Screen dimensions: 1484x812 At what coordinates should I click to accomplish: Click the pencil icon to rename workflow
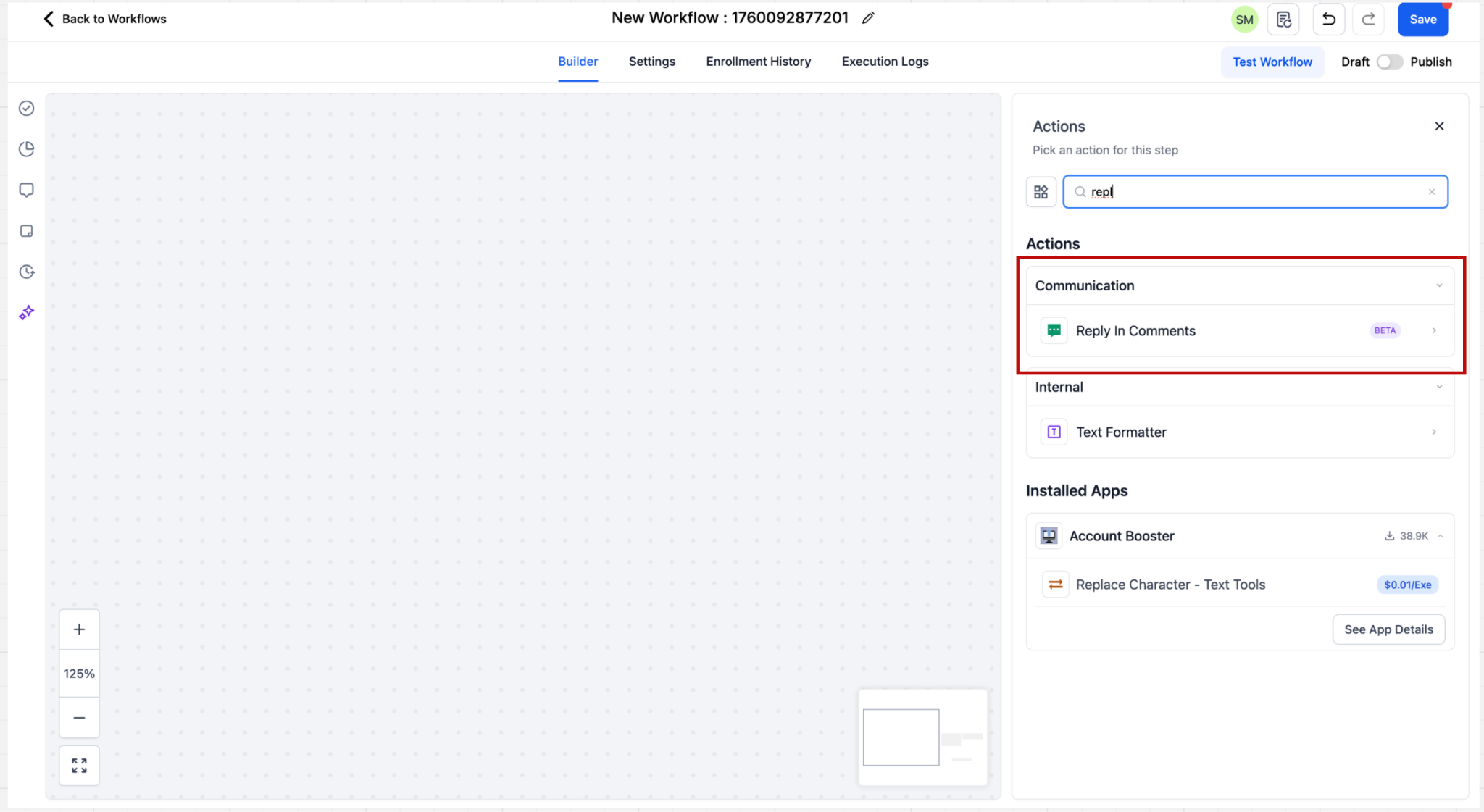[x=868, y=18]
